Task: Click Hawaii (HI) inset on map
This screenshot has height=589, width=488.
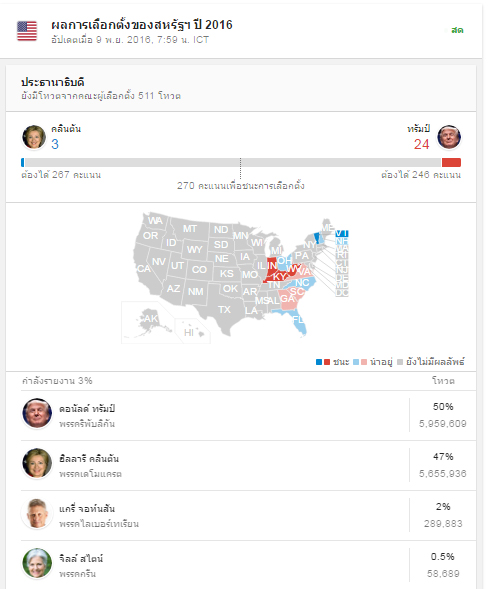Action: click(x=189, y=332)
